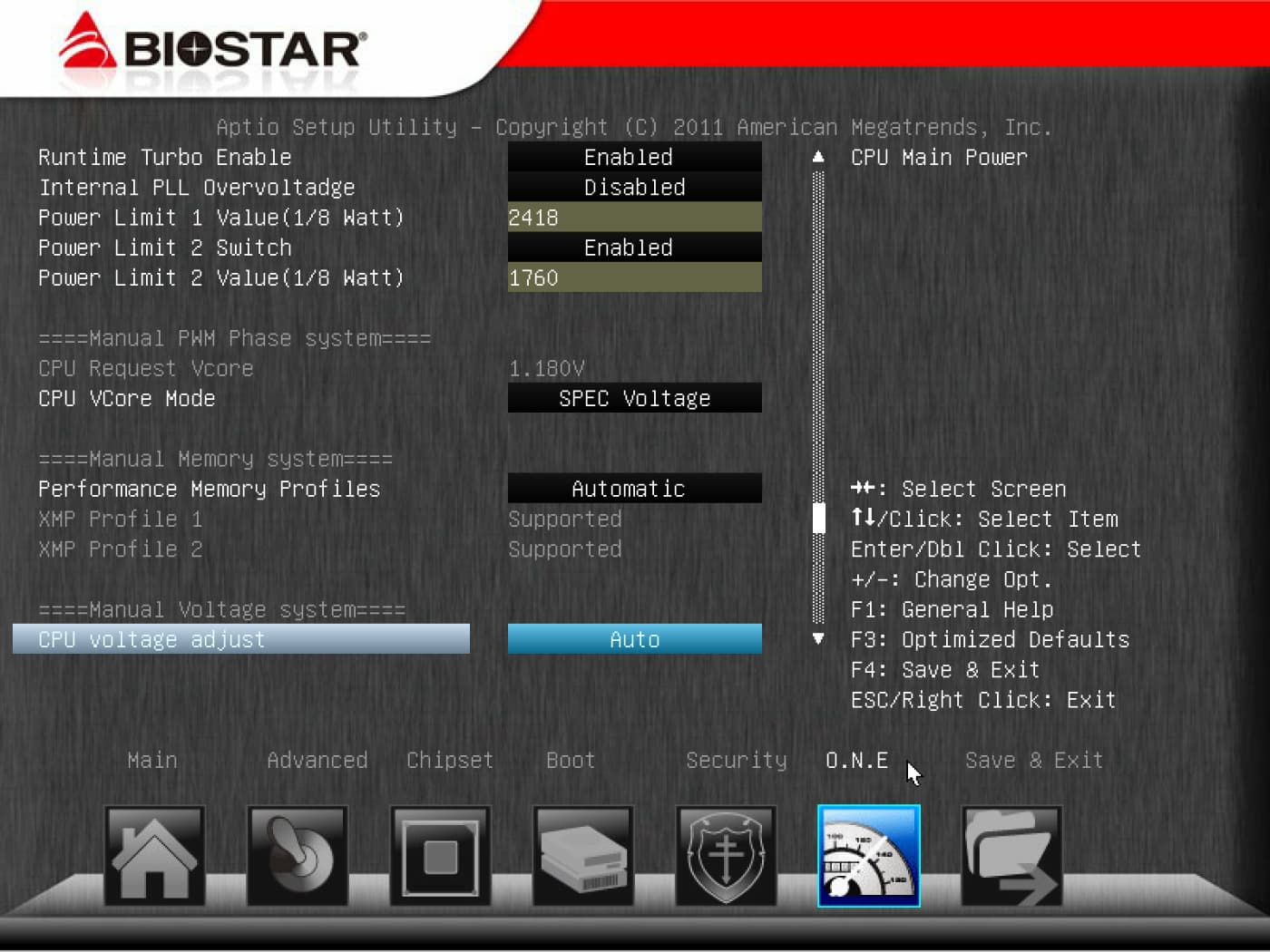Switch to the Boot tab label
The image size is (1270, 952).
(x=571, y=760)
